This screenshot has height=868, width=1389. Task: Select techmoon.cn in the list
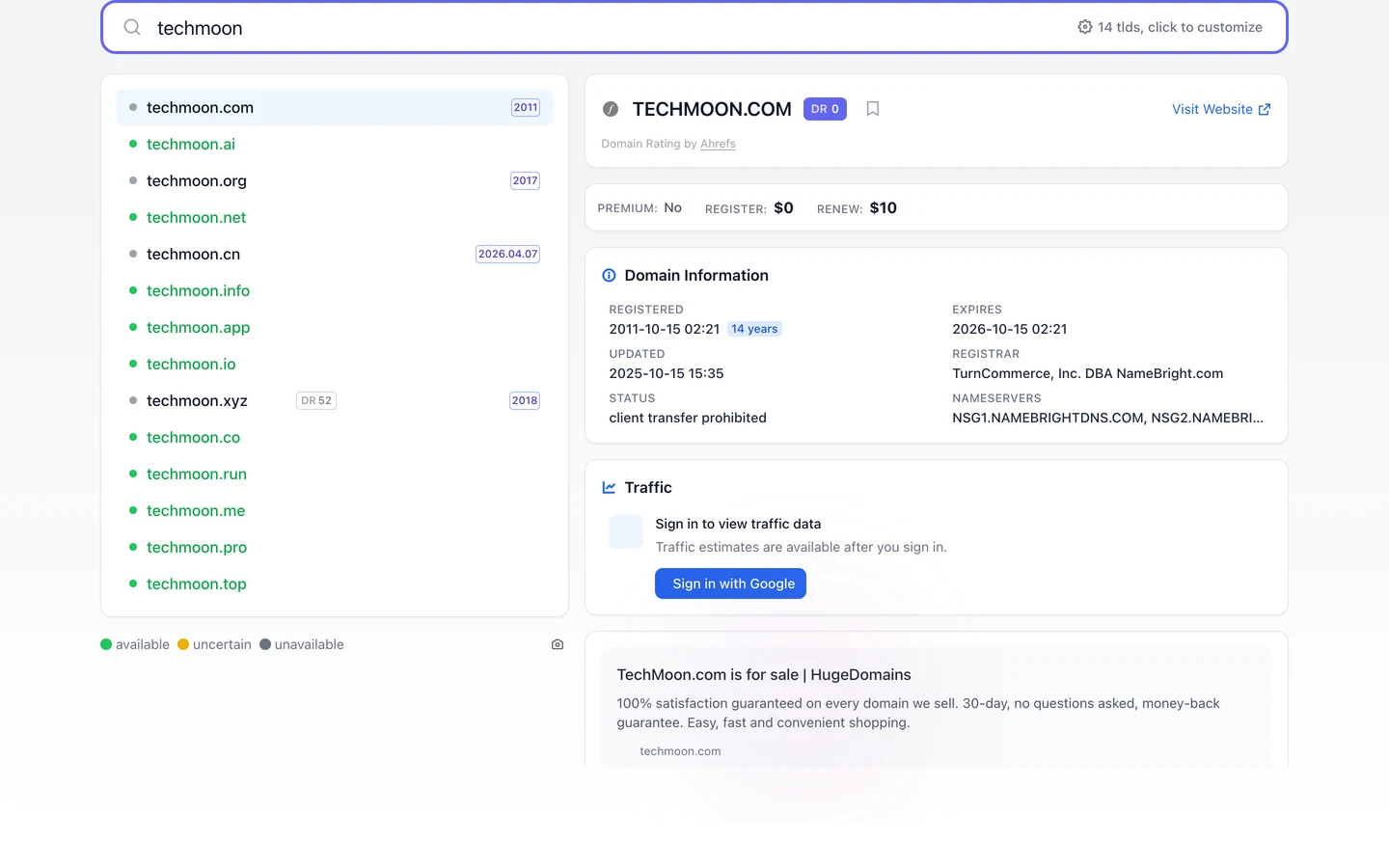click(x=335, y=254)
